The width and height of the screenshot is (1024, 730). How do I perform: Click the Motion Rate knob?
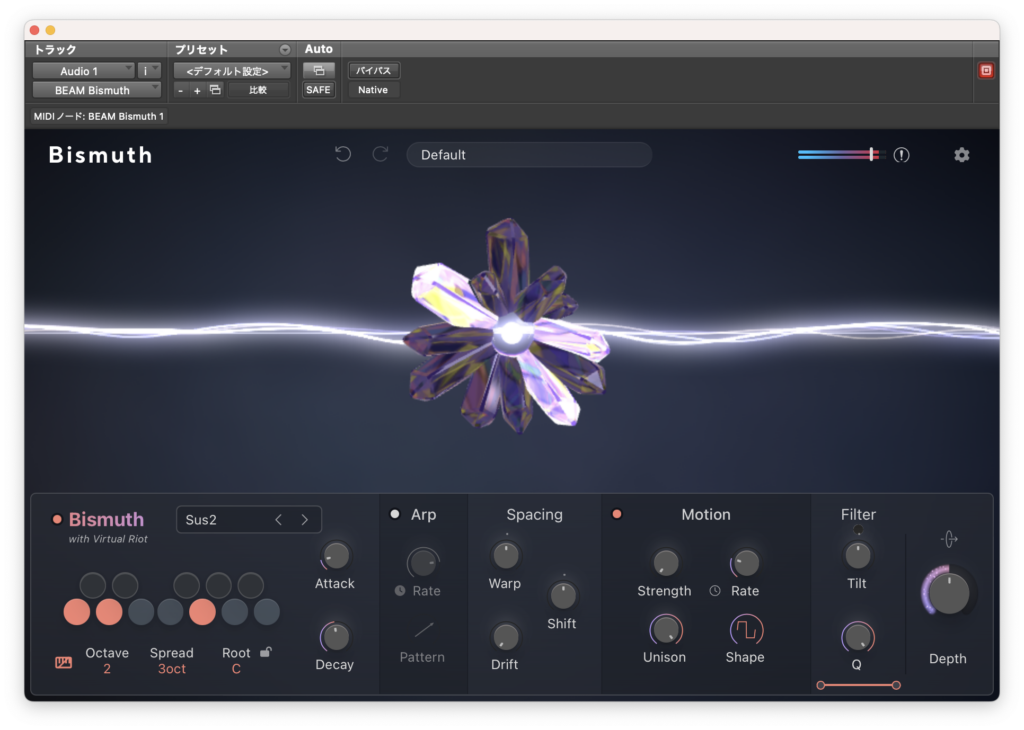pos(745,562)
